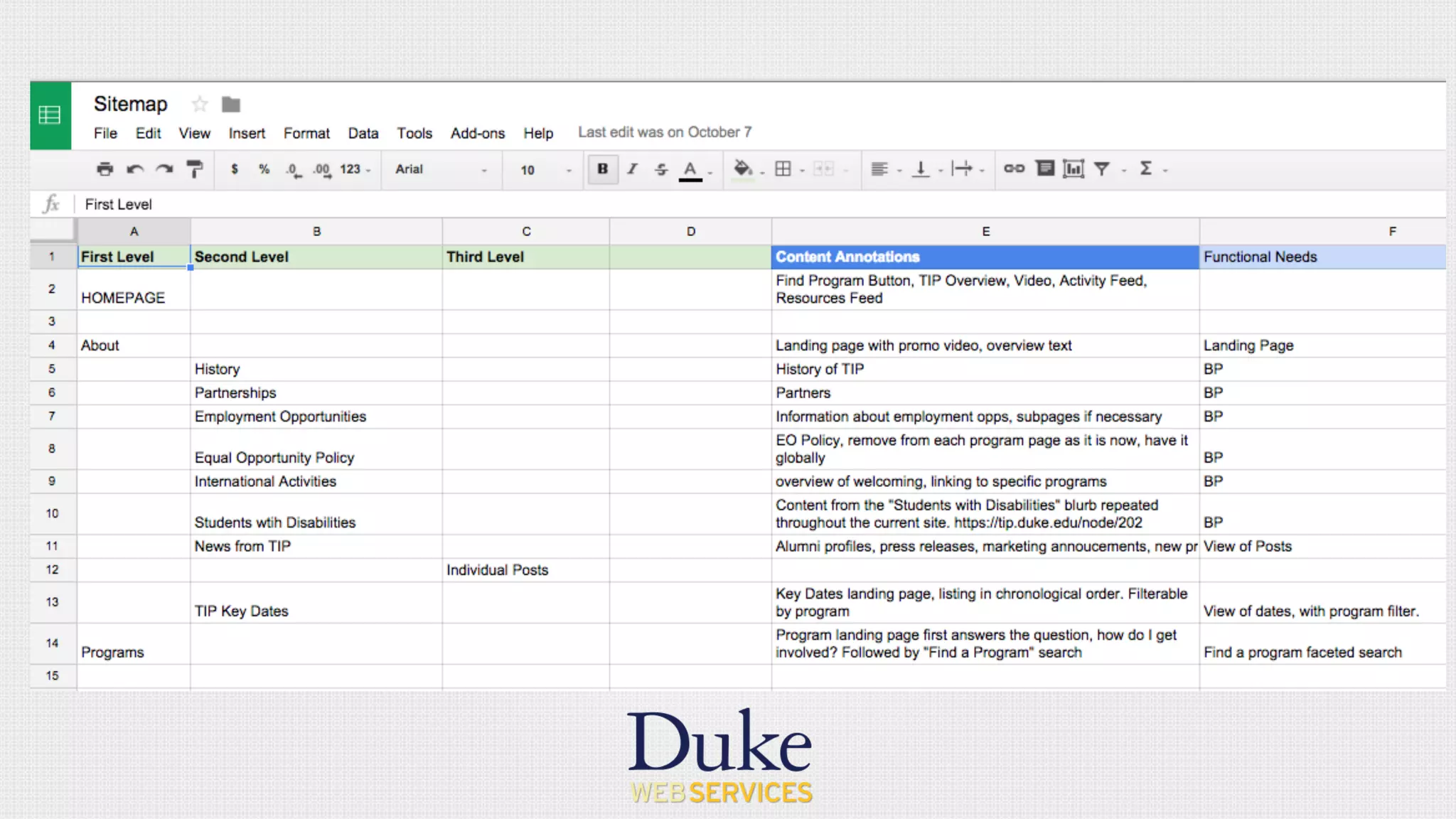
Task: Click the insert chart icon
Action: point(1073,168)
